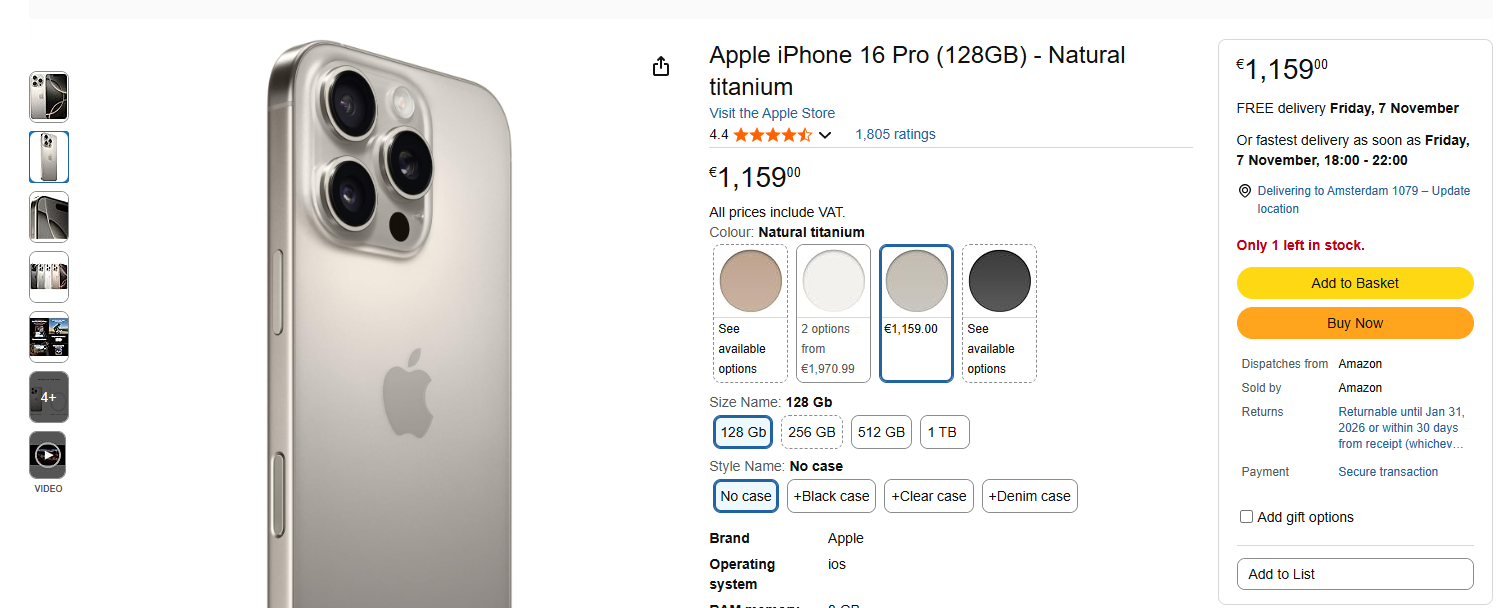
Task: Select the four-colour lineup thumbnail
Action: click(x=49, y=277)
